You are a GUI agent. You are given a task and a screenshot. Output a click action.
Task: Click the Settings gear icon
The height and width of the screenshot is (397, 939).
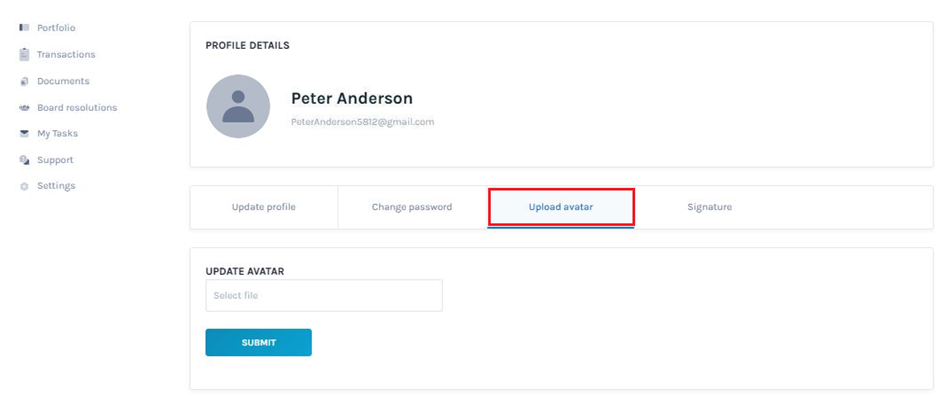tap(25, 186)
